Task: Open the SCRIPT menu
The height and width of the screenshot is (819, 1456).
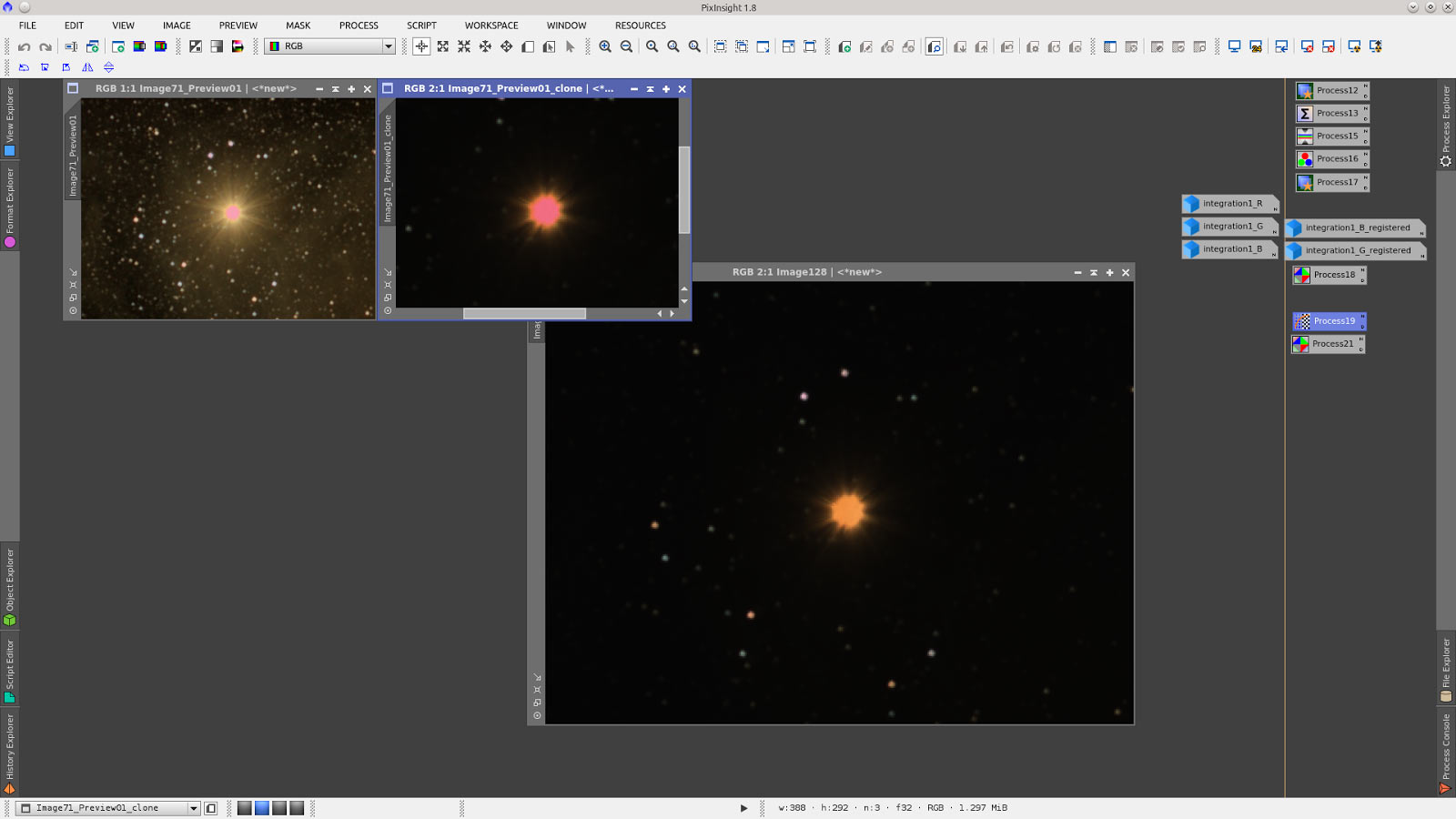Action: coord(421,25)
